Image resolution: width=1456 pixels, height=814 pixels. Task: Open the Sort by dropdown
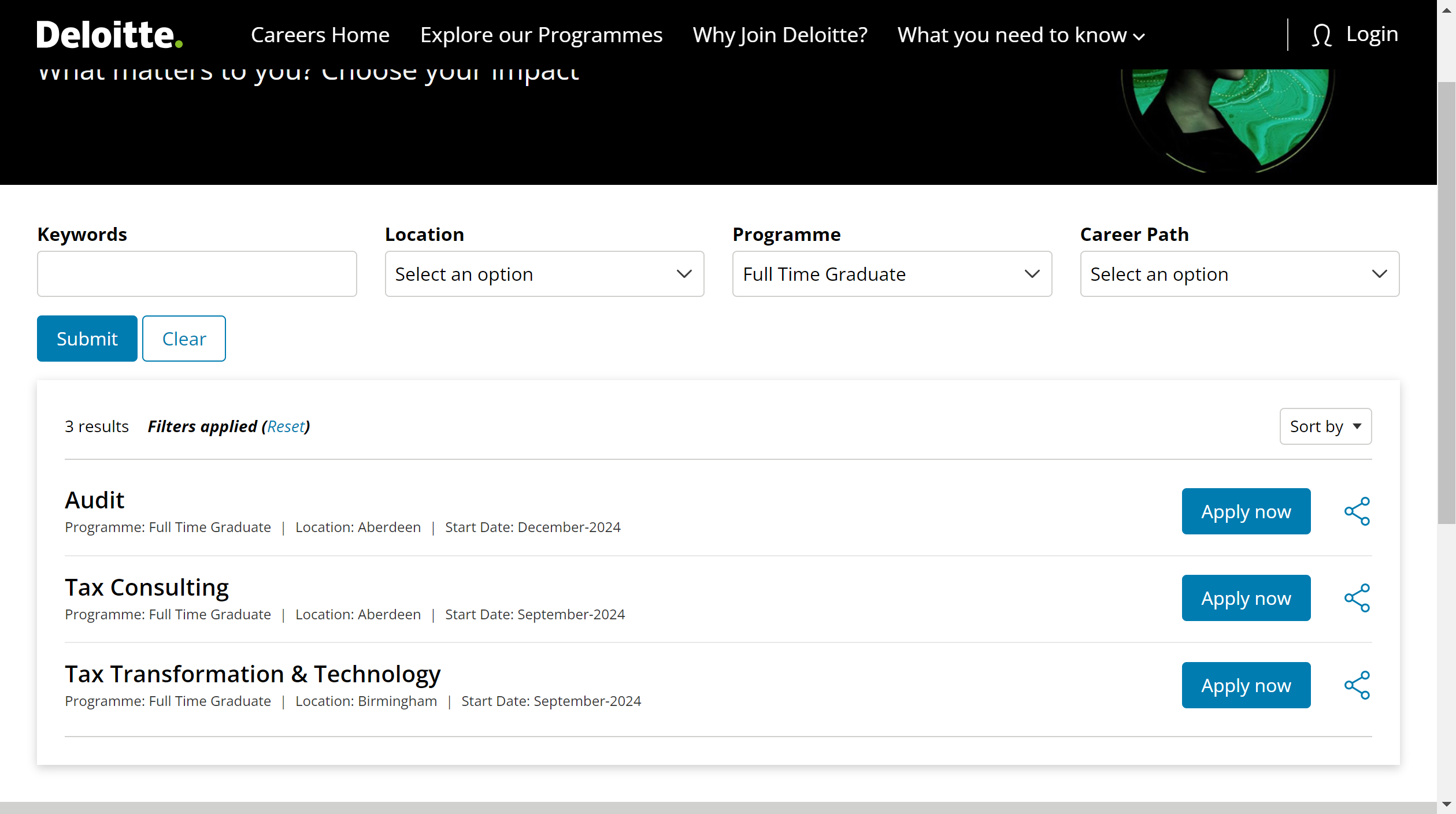coord(1325,426)
